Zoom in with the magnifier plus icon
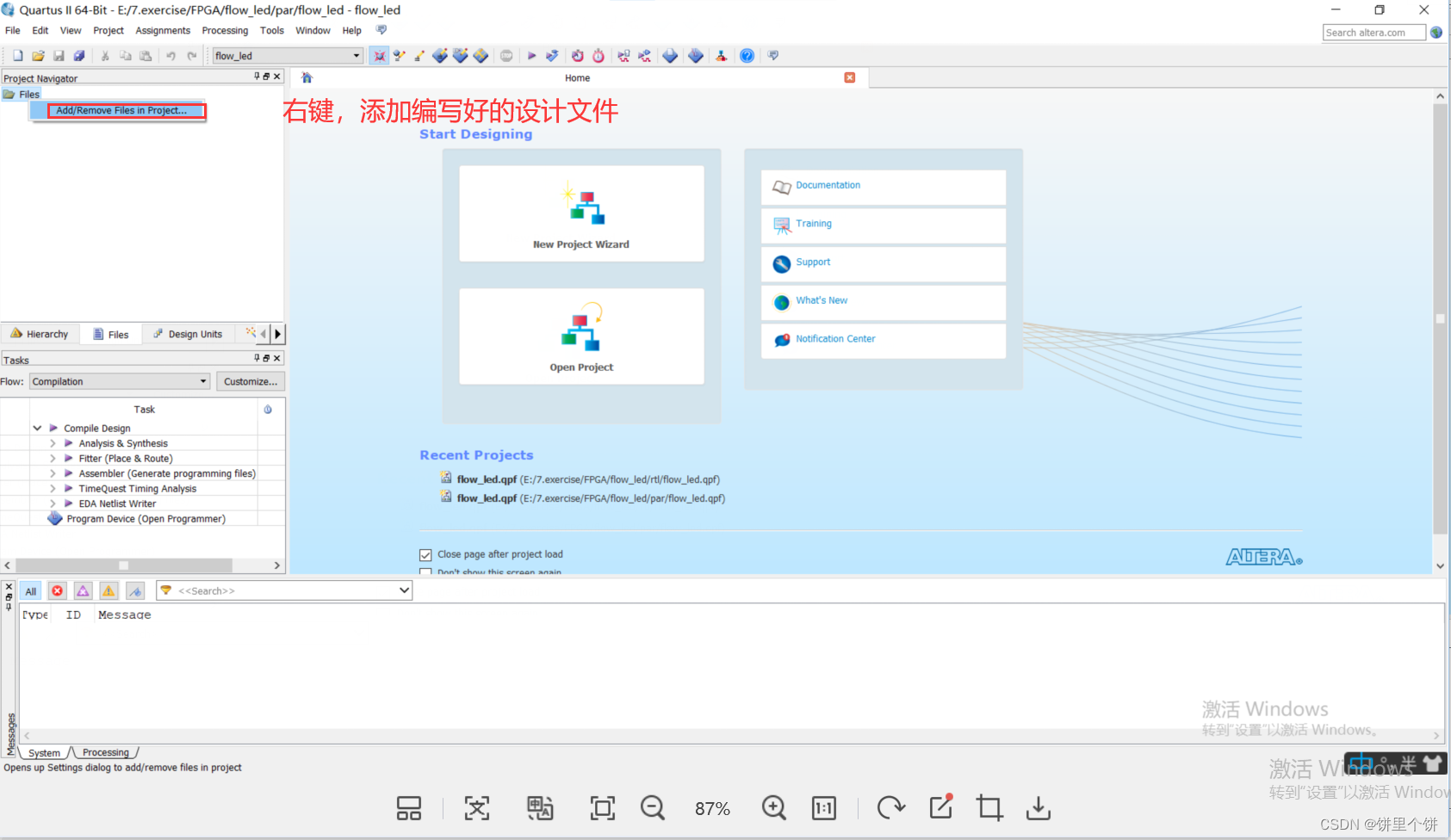The height and width of the screenshot is (840, 1451). [x=773, y=808]
